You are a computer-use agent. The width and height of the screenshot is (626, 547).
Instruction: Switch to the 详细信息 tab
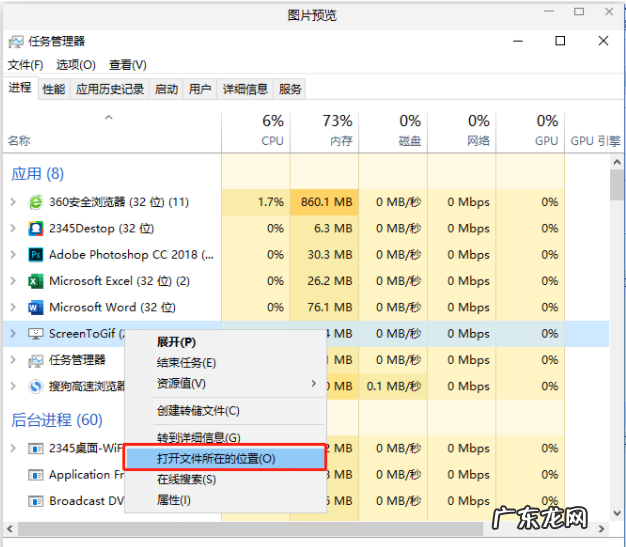[x=245, y=89]
